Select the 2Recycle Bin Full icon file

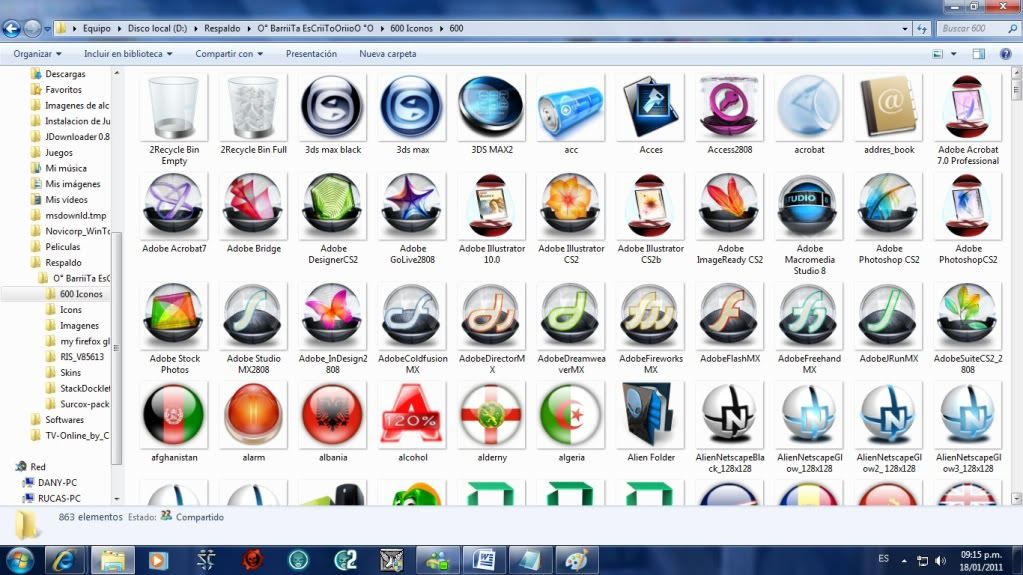pos(253,115)
